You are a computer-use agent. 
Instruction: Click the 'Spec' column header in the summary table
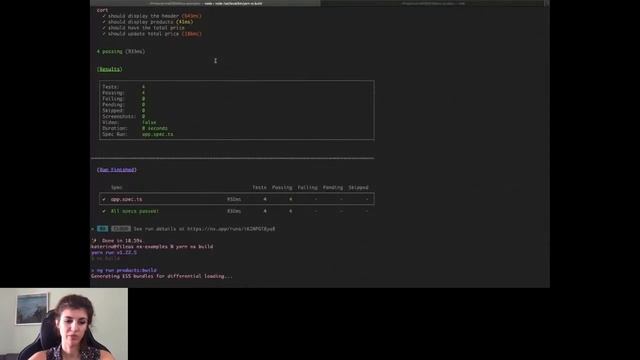click(x=117, y=188)
